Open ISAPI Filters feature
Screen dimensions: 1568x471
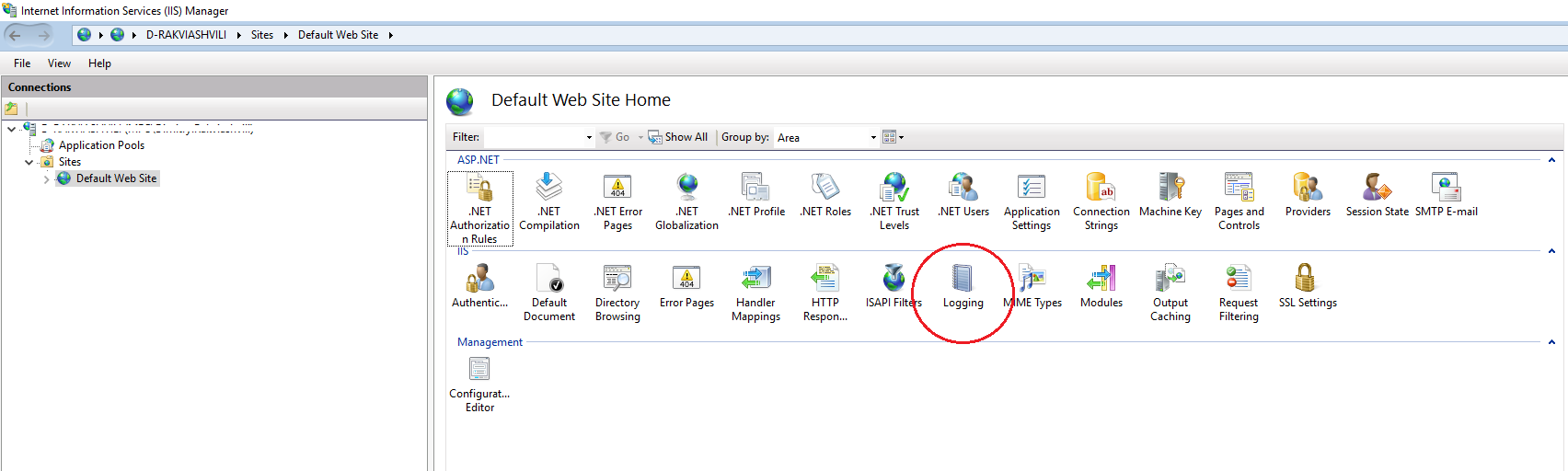coord(894,286)
